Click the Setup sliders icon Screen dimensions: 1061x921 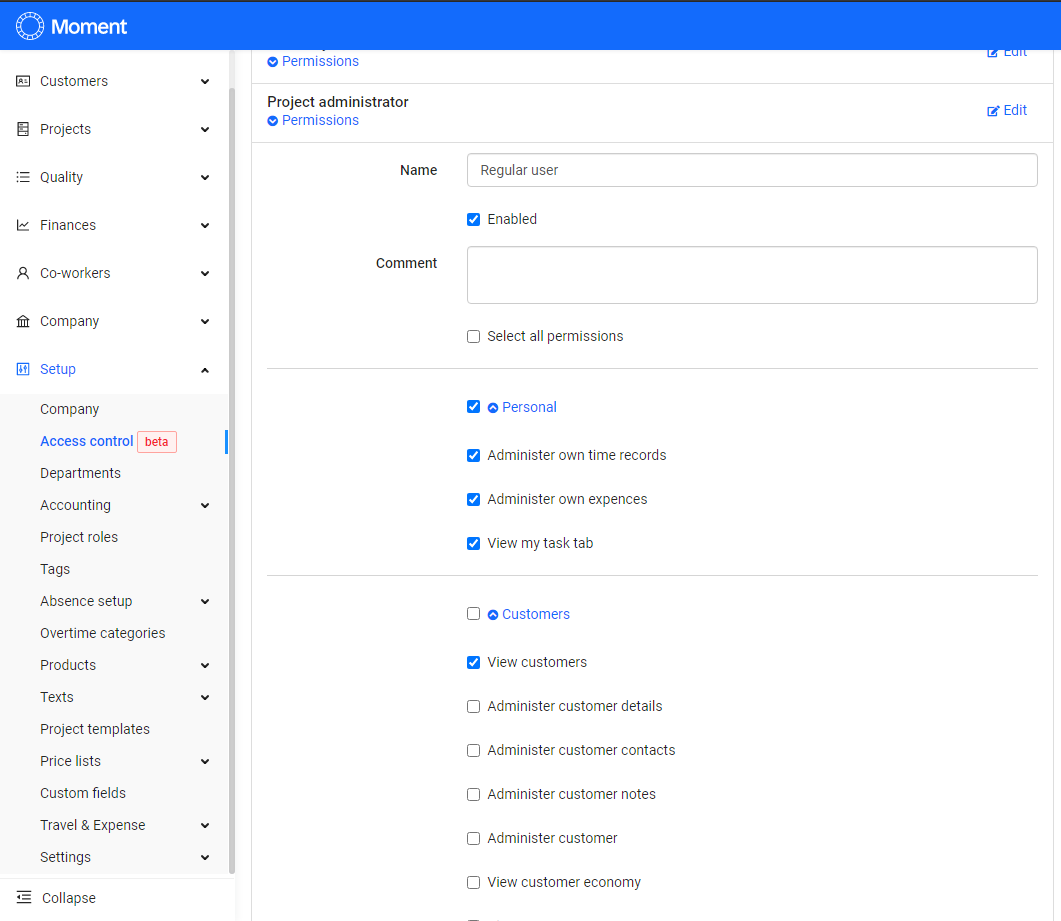[x=23, y=369]
